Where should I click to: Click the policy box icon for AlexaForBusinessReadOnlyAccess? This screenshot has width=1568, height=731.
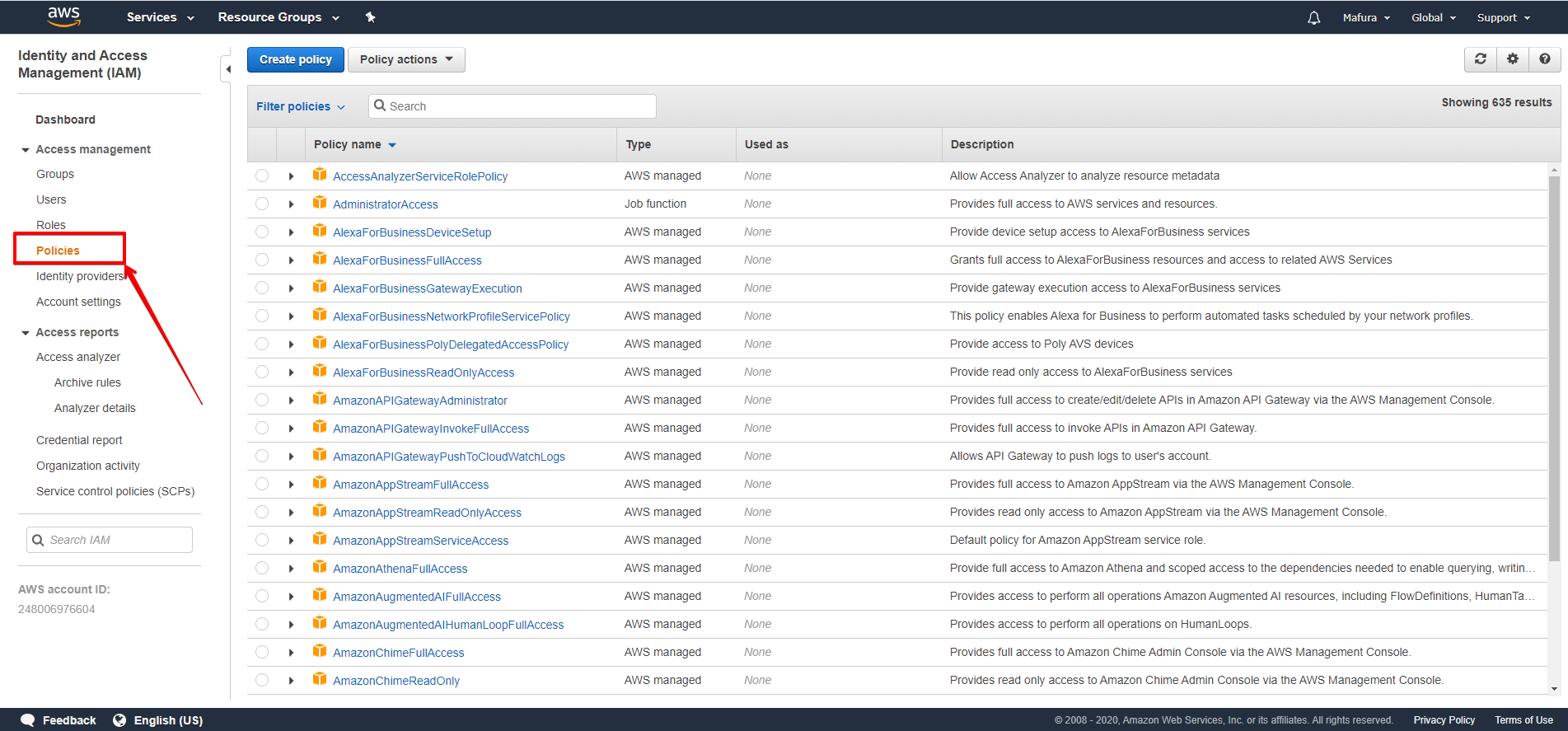(320, 371)
